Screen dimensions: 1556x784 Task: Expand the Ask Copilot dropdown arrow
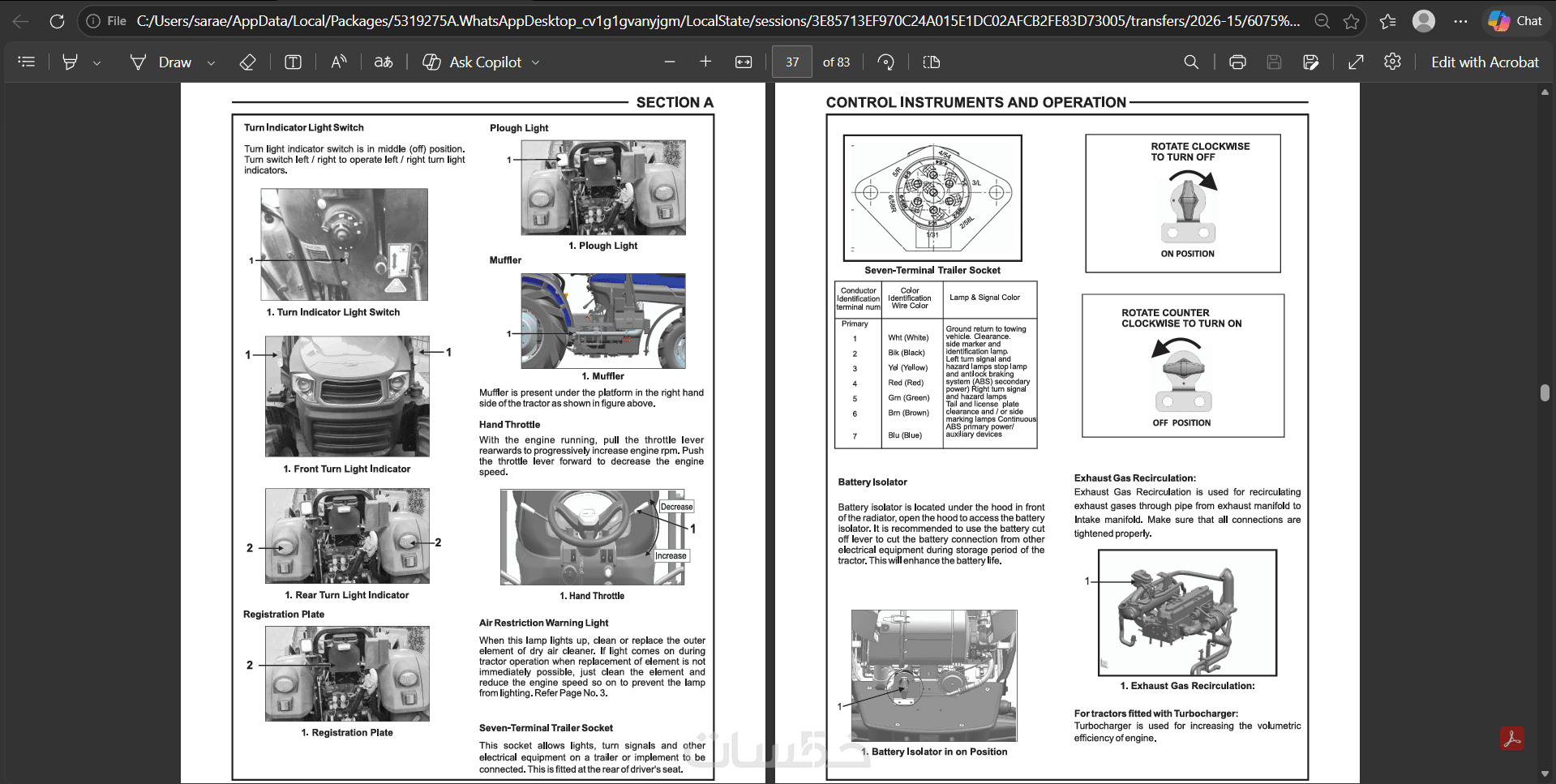[535, 62]
